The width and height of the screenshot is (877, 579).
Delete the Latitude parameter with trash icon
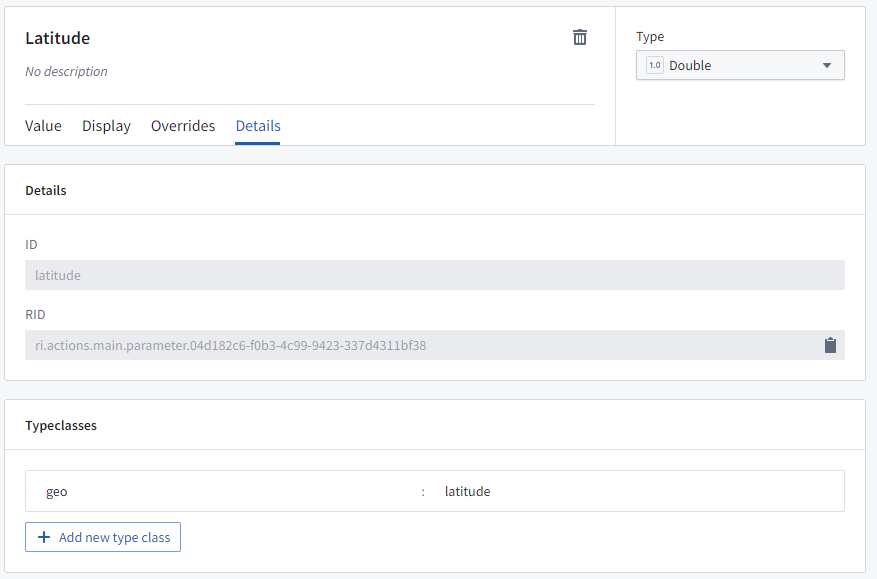click(x=580, y=37)
